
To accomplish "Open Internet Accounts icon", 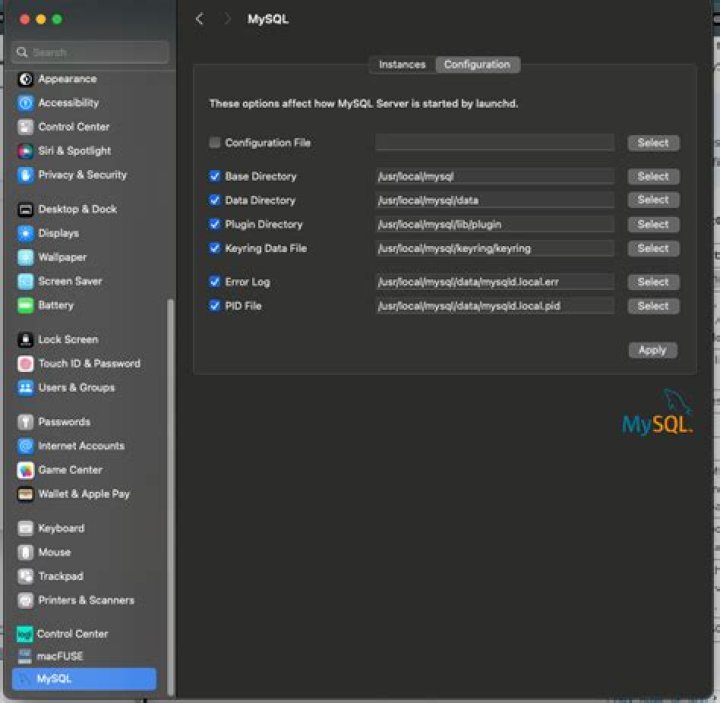I will click(26, 446).
